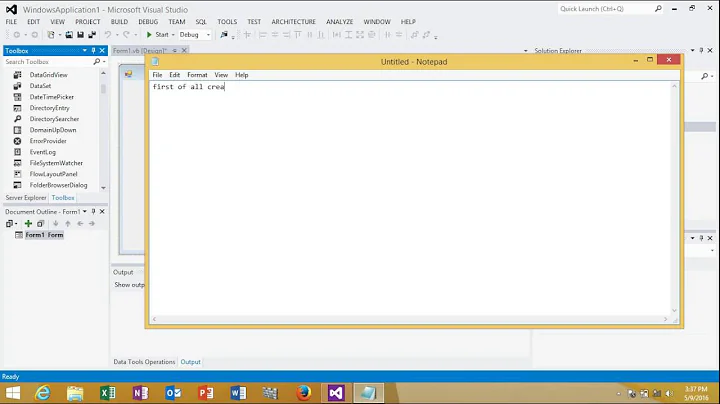Select the DataSet toolbox item
Screen dimensions: 720x404
pyautogui.click(x=40, y=86)
